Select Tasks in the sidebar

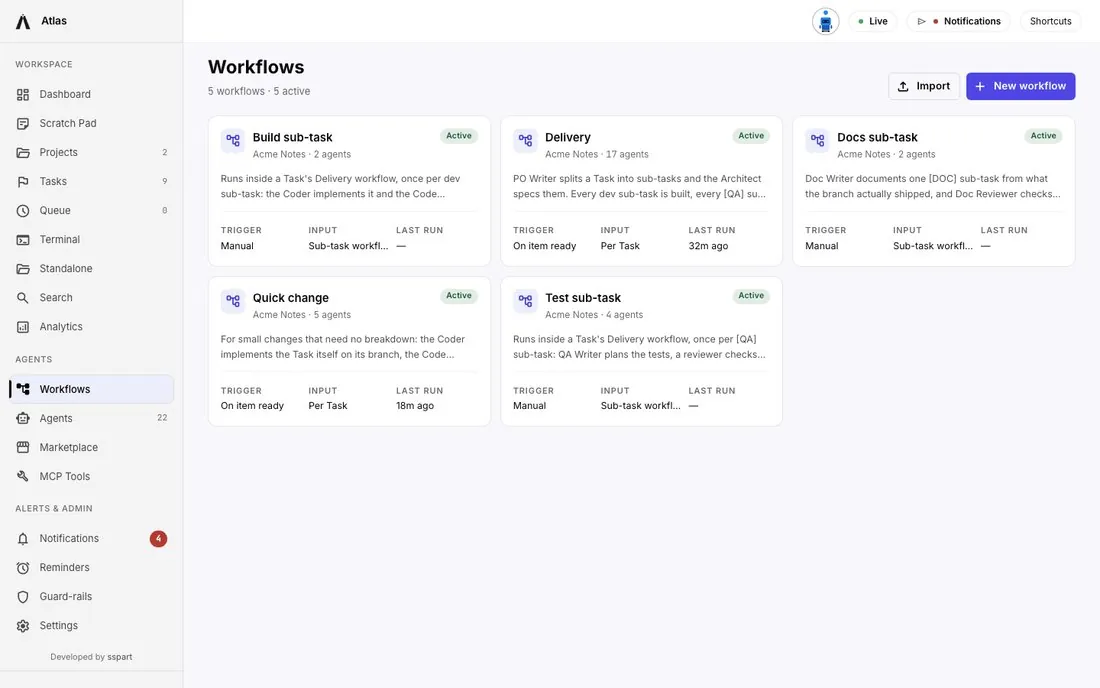[91, 182]
